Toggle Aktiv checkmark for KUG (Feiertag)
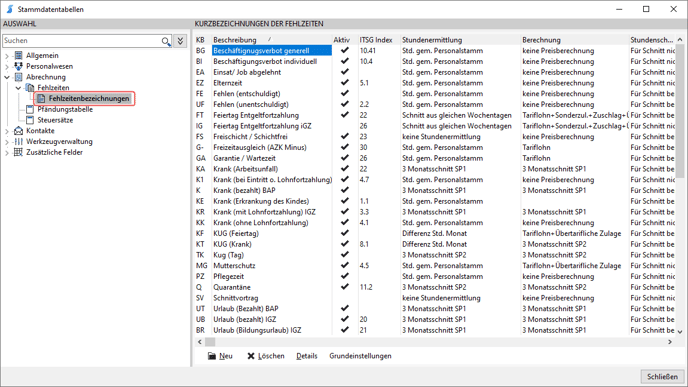The image size is (688, 387). click(x=344, y=233)
